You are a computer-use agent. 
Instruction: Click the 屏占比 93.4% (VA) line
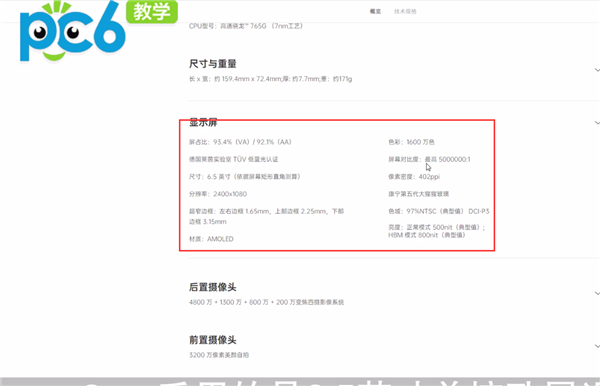240,142
